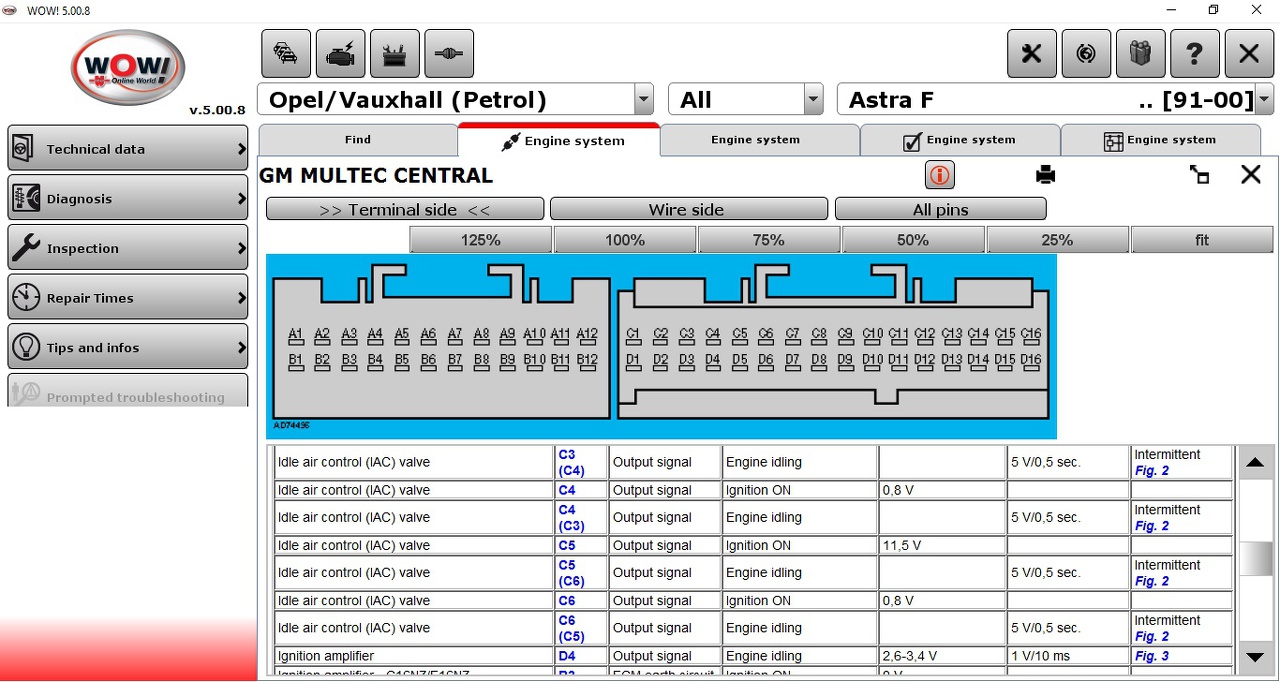Click scroll up arrow of table
The image size is (1280, 682).
point(1256,463)
